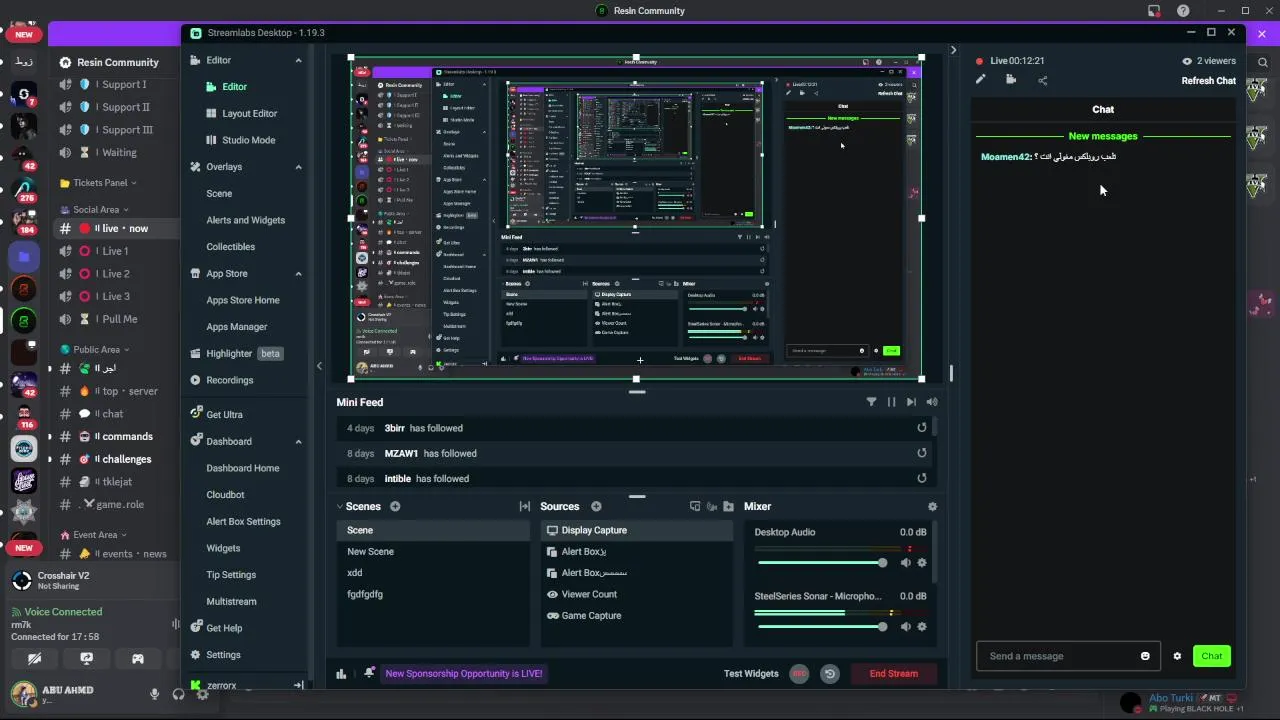Replay the MZAW1 follow alert

(922, 453)
